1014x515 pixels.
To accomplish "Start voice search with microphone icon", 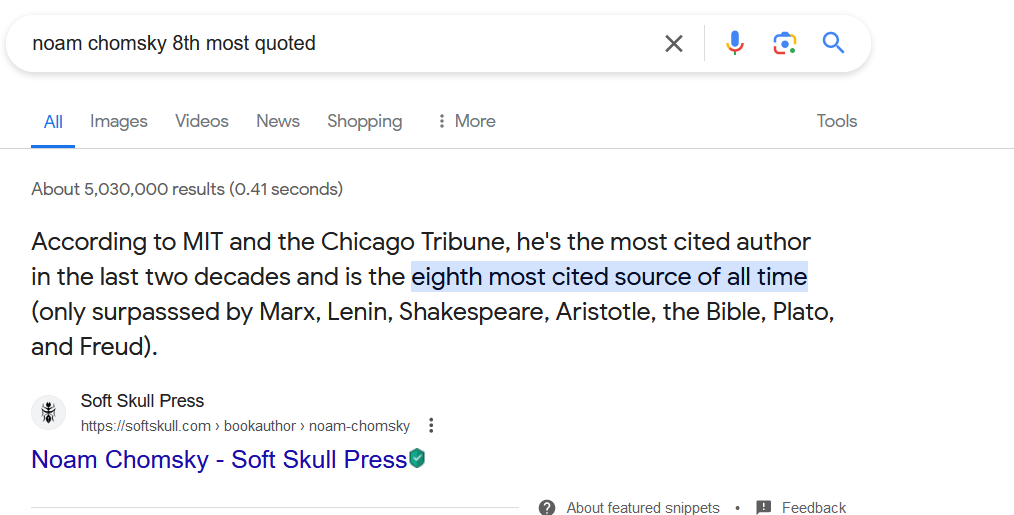I will click(x=735, y=43).
